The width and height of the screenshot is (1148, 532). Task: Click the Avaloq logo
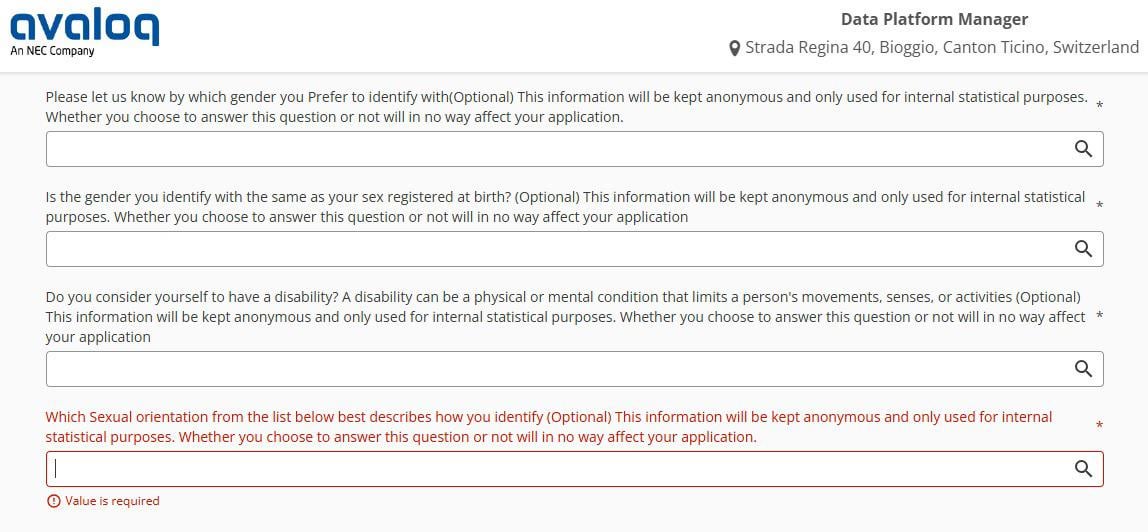tap(84, 27)
